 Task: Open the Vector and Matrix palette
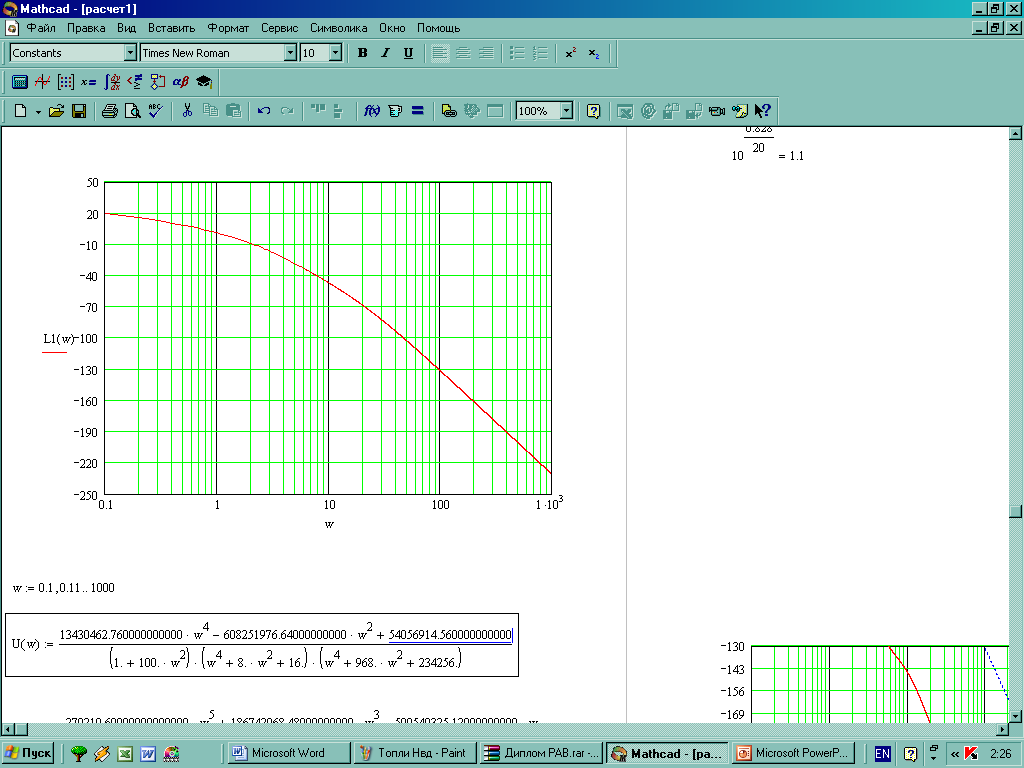coord(65,82)
